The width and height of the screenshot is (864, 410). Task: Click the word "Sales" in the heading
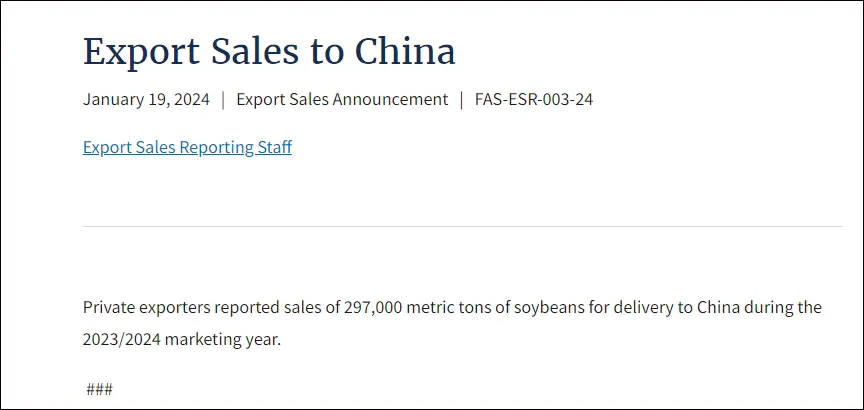pos(250,52)
